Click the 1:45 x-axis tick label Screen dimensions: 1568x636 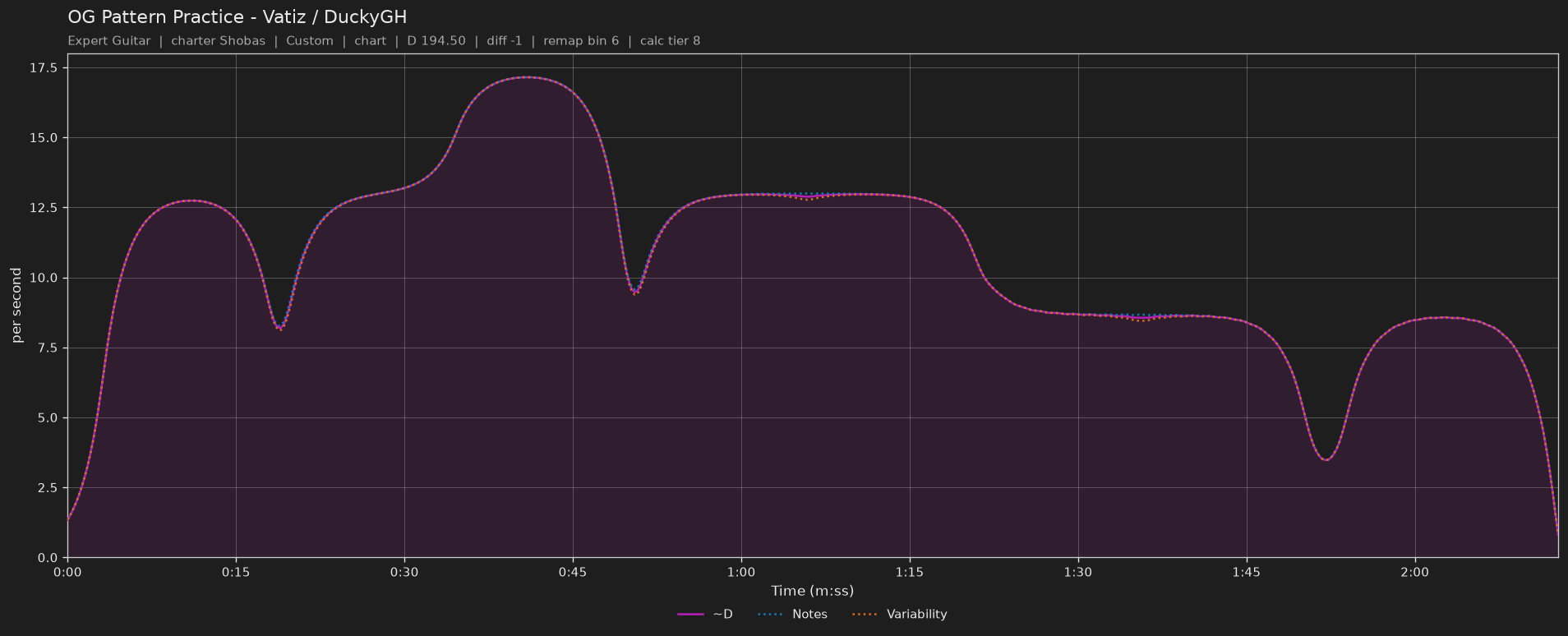coord(1247,572)
